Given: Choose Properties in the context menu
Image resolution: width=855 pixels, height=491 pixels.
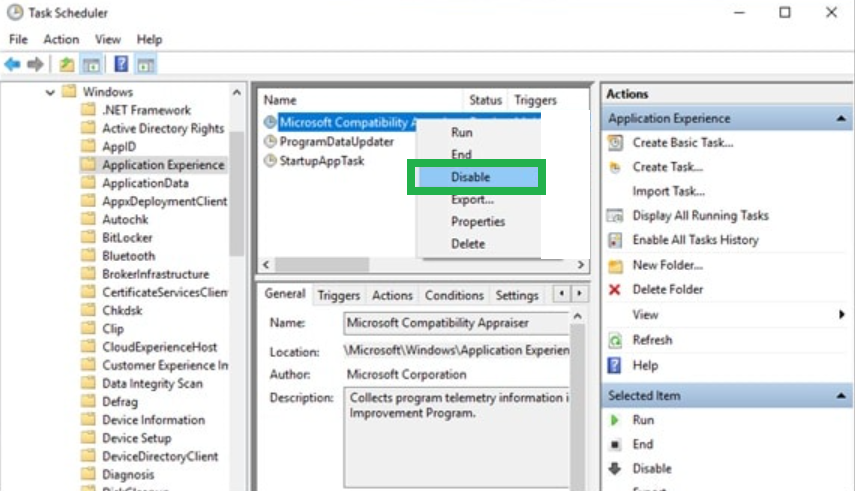Looking at the screenshot, I should coord(478,221).
